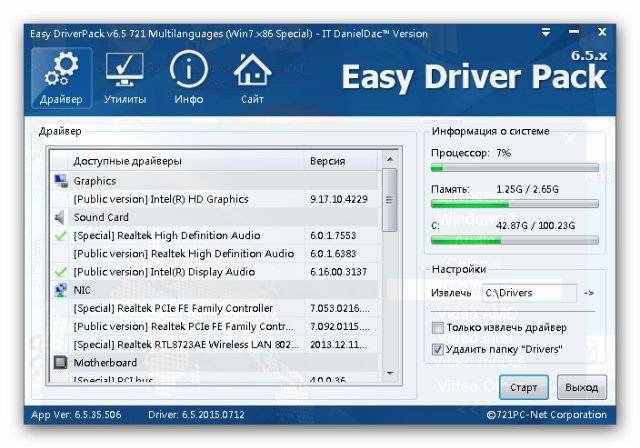Image resolution: width=640 pixels, height=448 pixels.
Task: Select Public version Realtek High Definition Audio
Action: coord(216,254)
